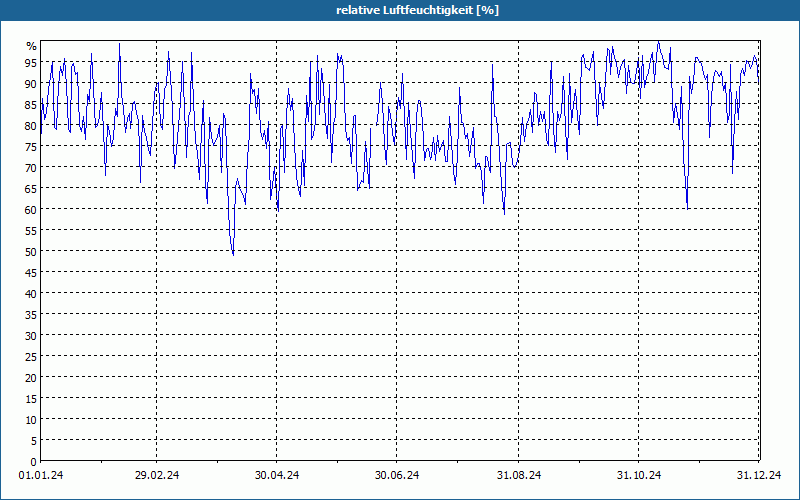Image resolution: width=800 pixels, height=500 pixels.
Task: Click the y-axis value label 35
Action: click(x=31, y=314)
